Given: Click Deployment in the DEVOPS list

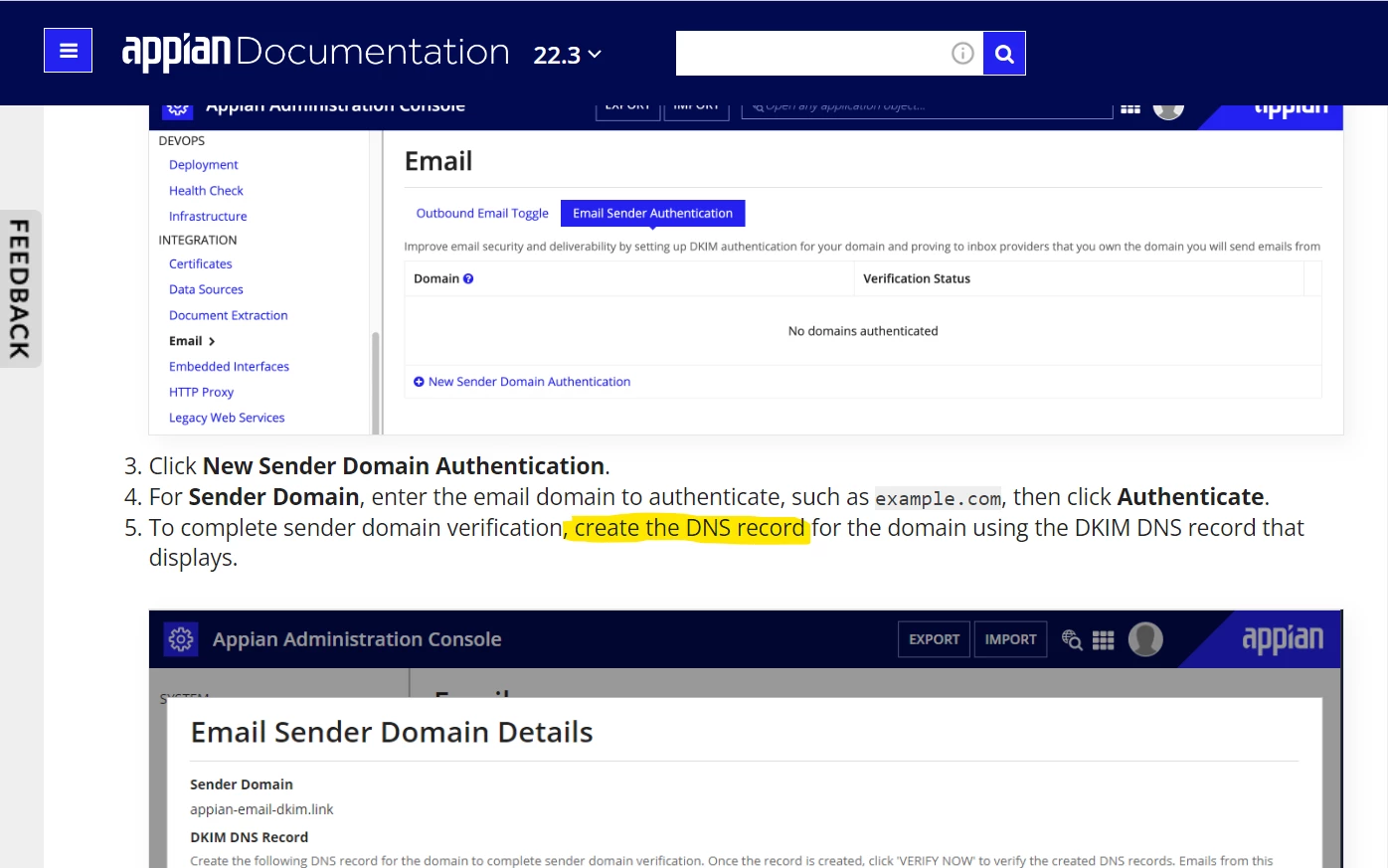Looking at the screenshot, I should click(204, 165).
